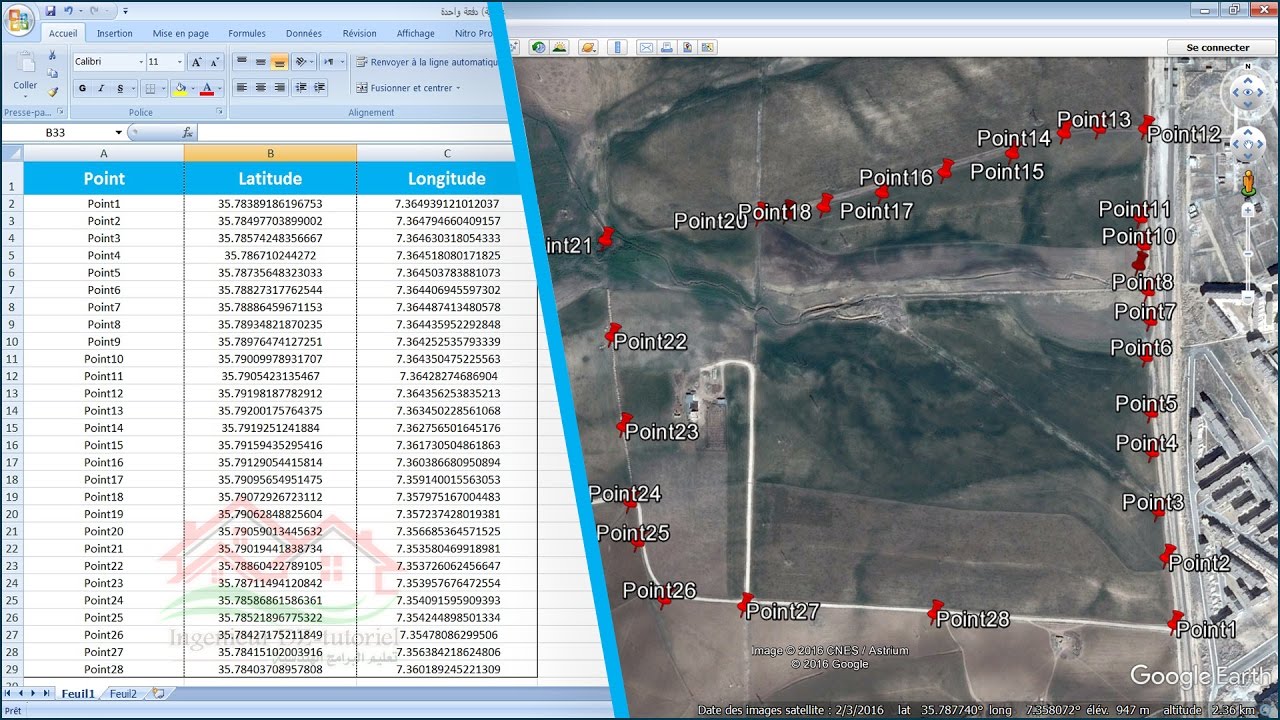The image size is (1280, 720).
Task: Toggle italic formatting (I)
Action: [101, 88]
